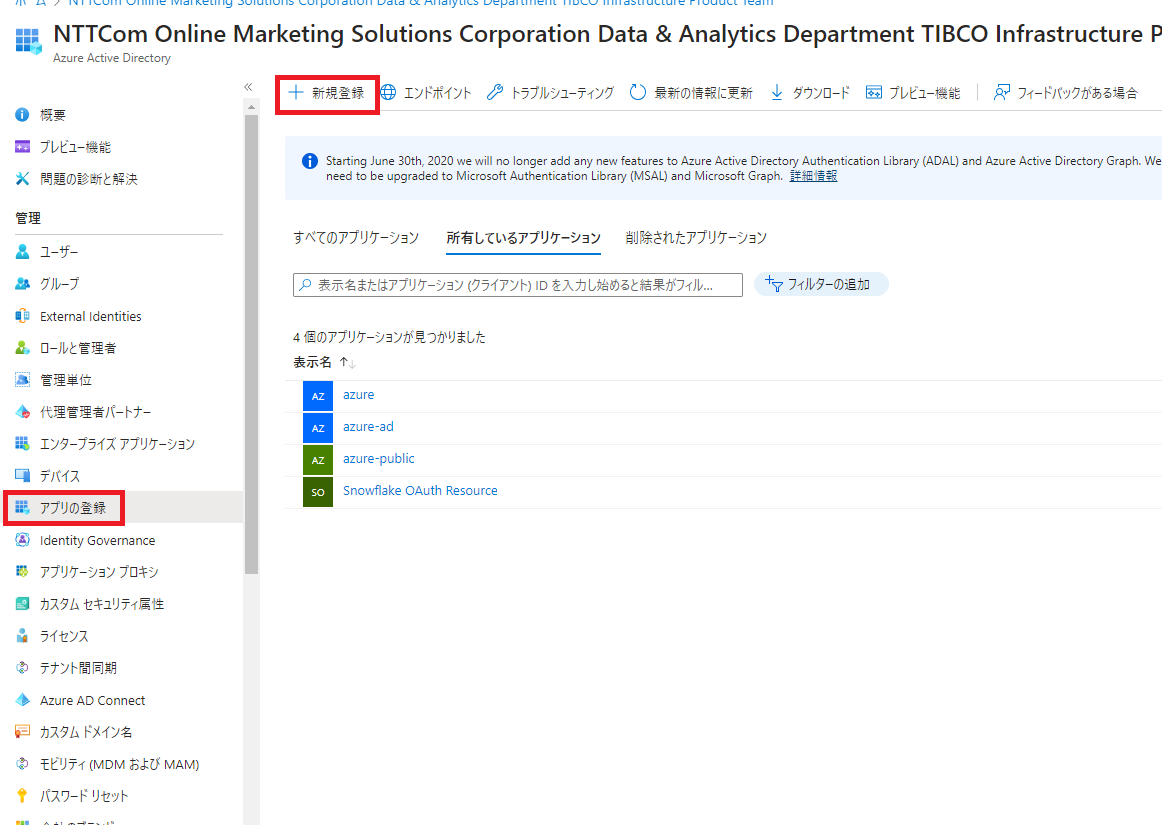Switch to すべてのアプリケーション tab
Image resolution: width=1162 pixels, height=825 pixels.
[356, 238]
